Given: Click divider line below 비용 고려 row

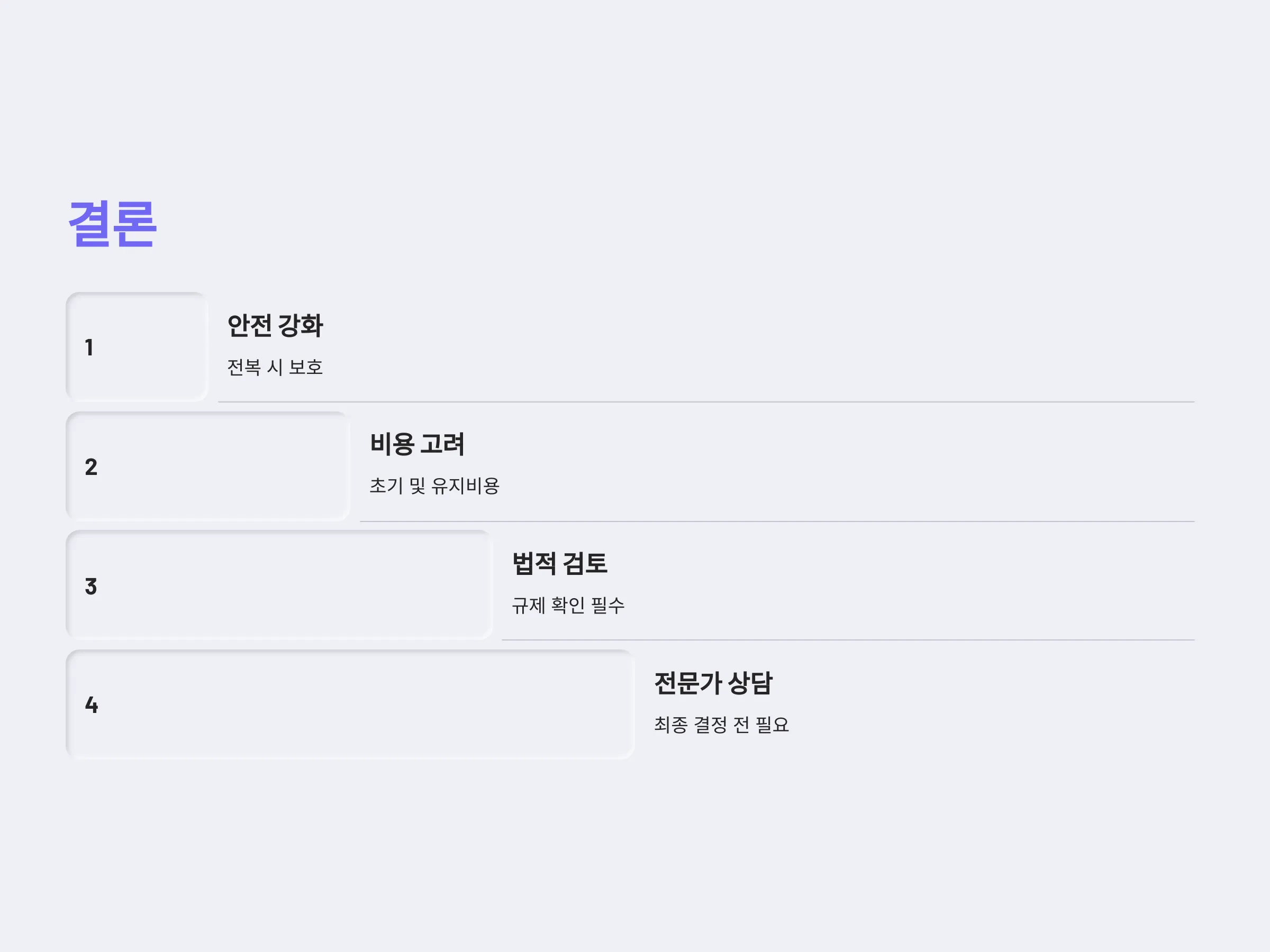Looking at the screenshot, I should 777,521.
